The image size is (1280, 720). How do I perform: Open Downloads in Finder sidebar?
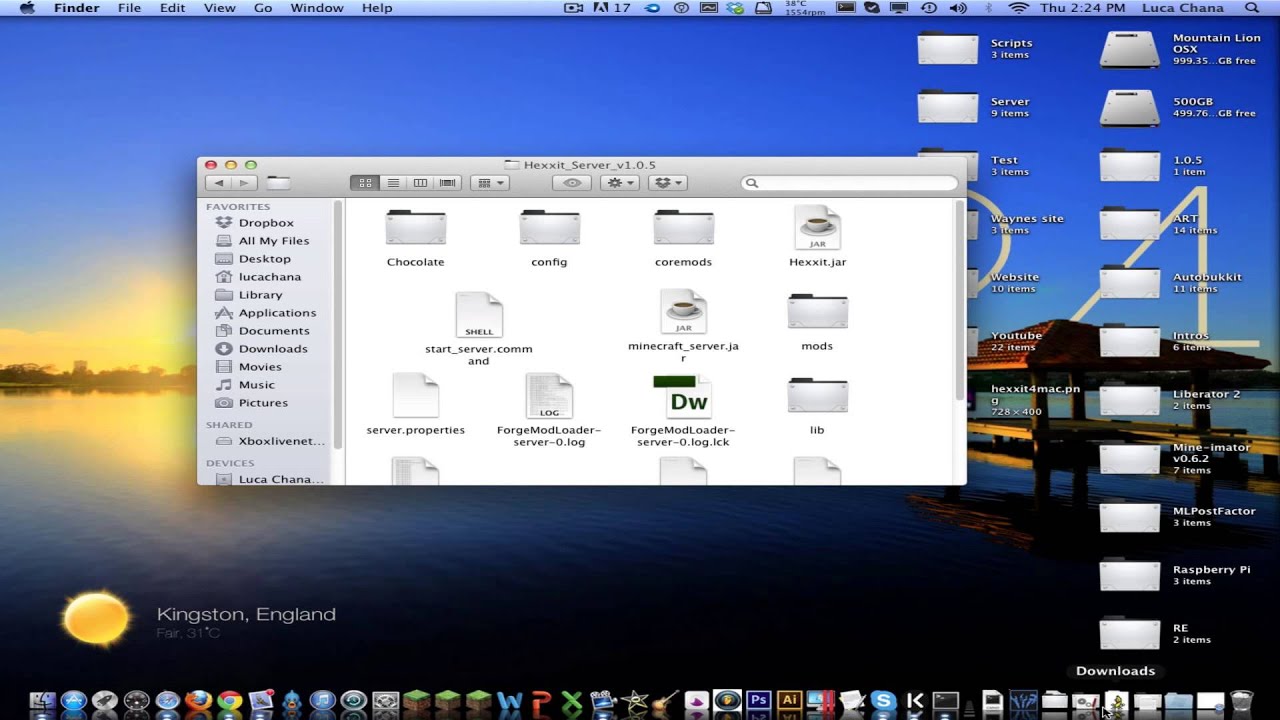pyautogui.click(x=273, y=349)
